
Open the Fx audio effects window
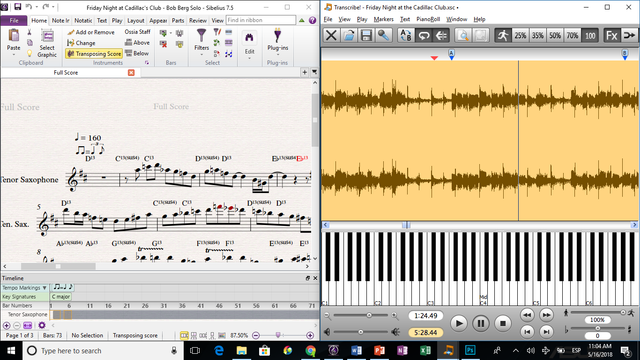coord(611,36)
